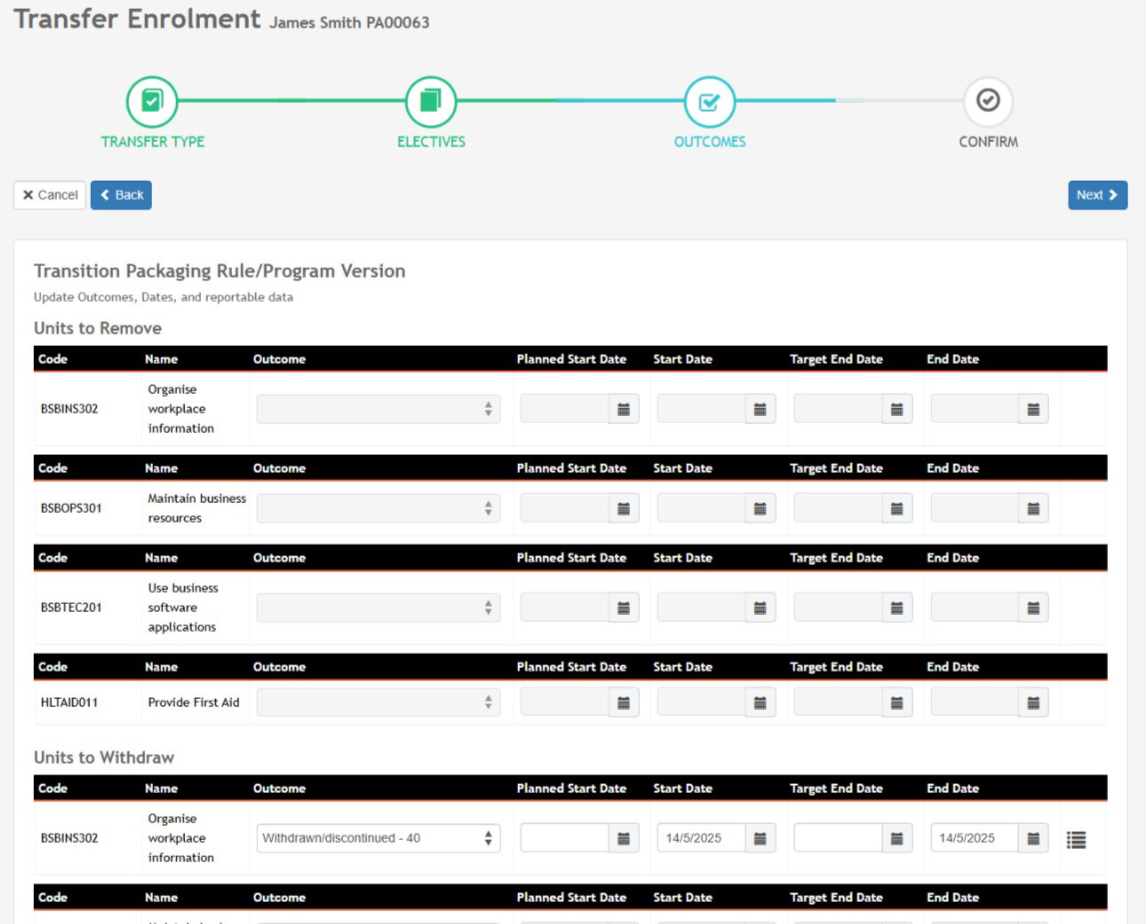The width and height of the screenshot is (1146, 924).
Task: Click the unit name Maintain business resources
Action: [x=197, y=508]
